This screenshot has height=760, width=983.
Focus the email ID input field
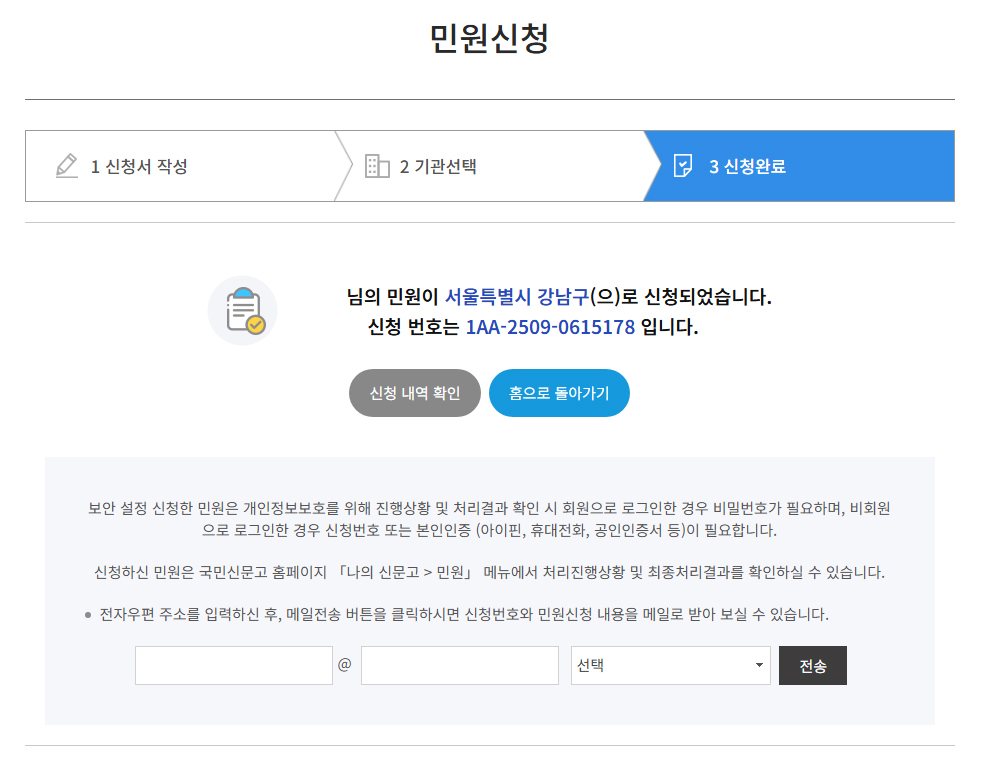pos(234,665)
